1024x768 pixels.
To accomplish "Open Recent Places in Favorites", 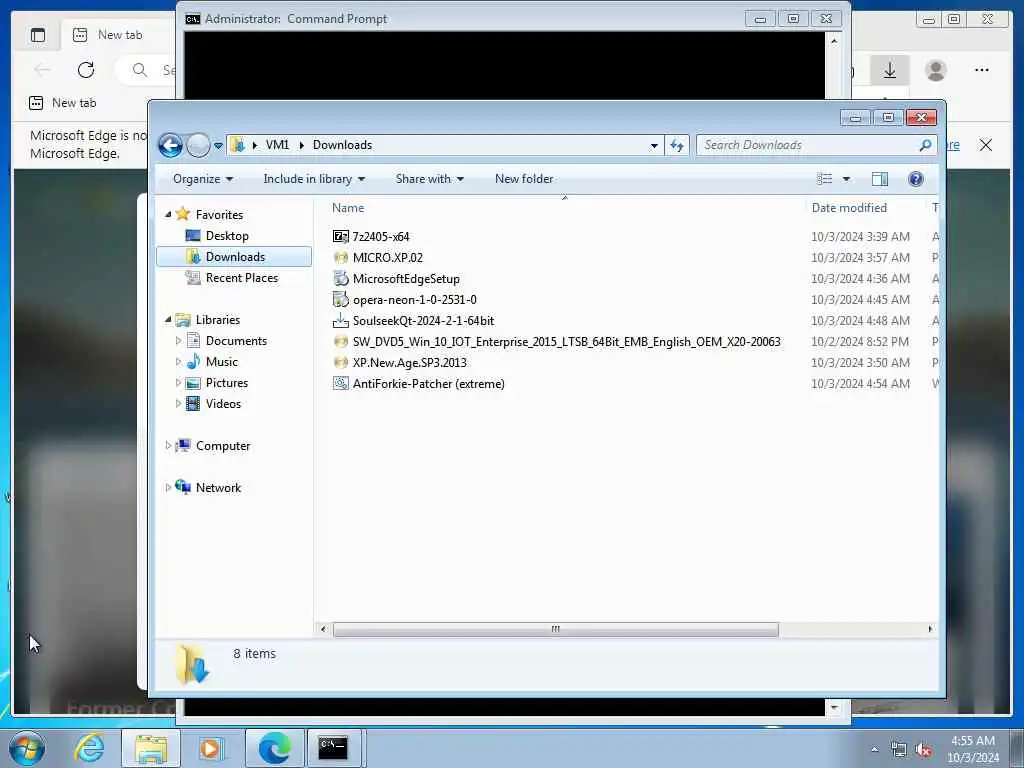I will click(241, 278).
